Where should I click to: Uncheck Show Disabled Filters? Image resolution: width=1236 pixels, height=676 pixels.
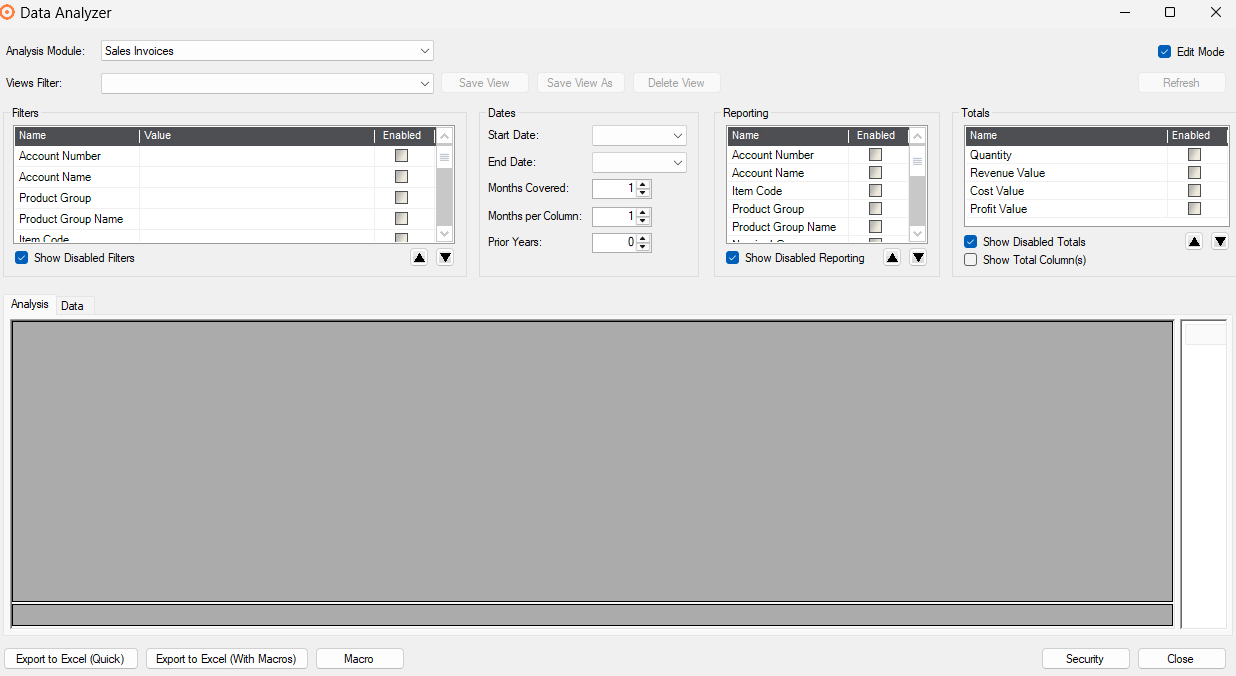coord(22,258)
